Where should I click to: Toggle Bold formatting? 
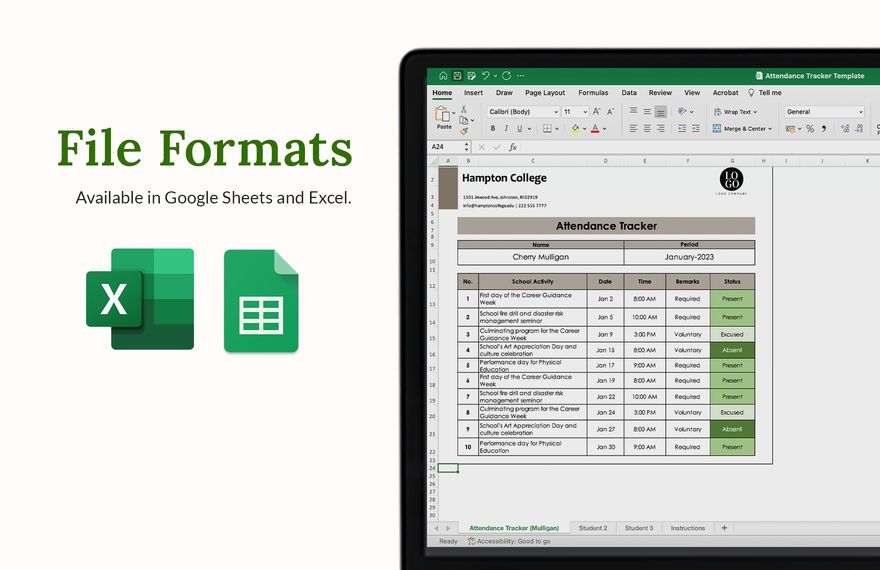[493, 128]
